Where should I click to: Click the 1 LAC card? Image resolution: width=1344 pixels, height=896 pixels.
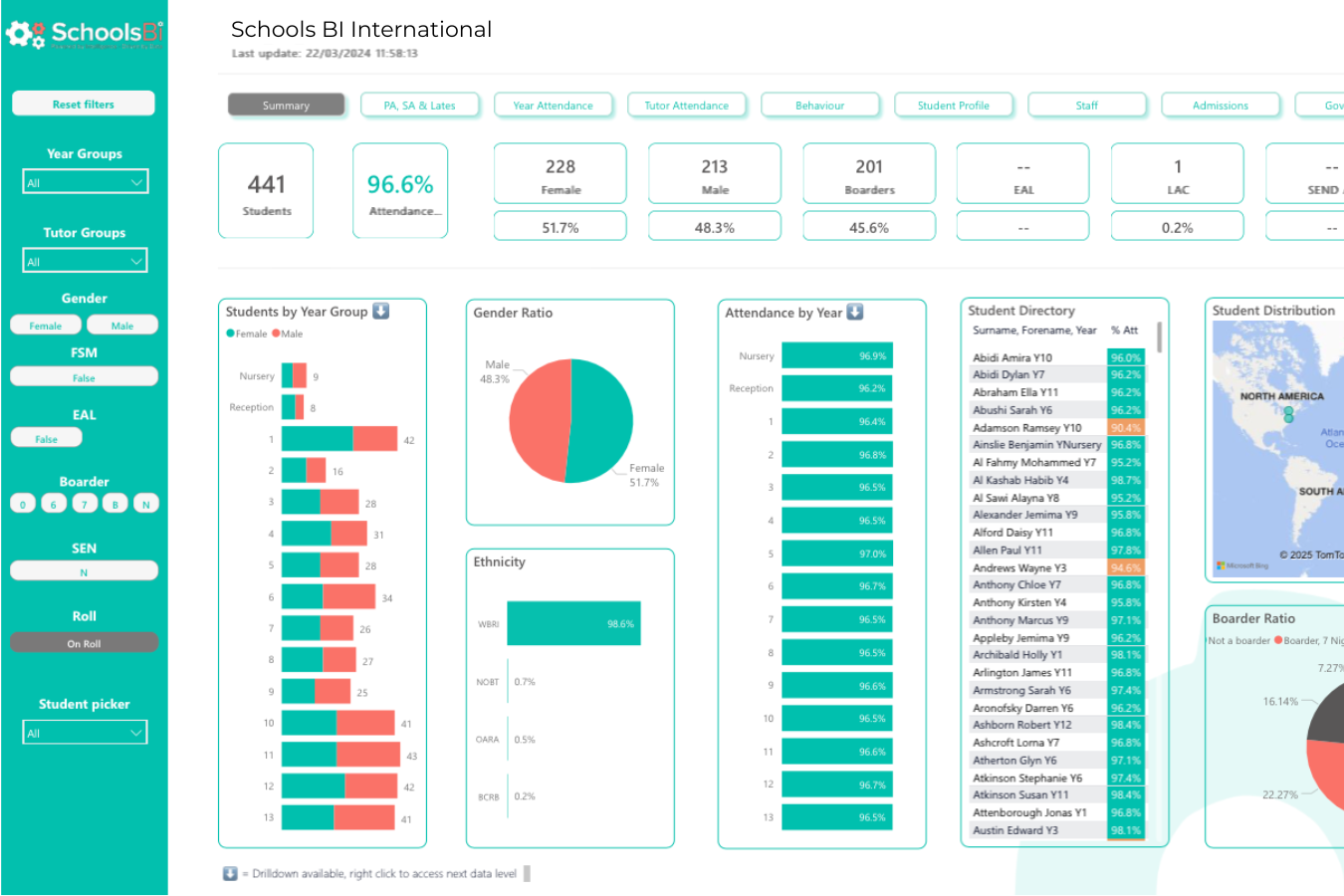1178,174
